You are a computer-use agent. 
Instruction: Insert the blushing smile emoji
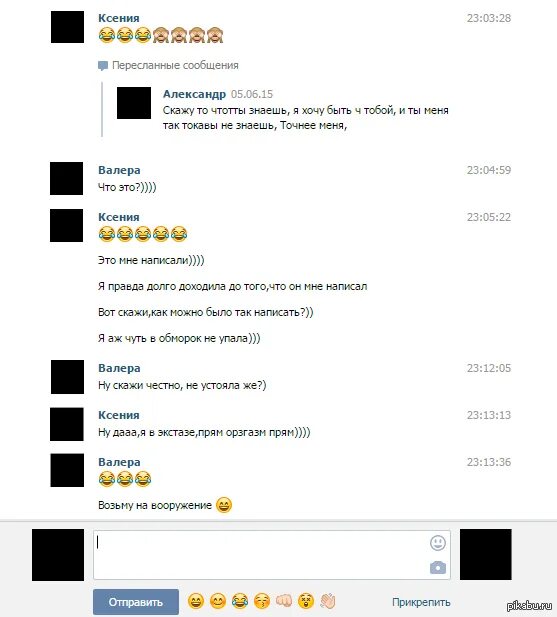tap(218, 601)
